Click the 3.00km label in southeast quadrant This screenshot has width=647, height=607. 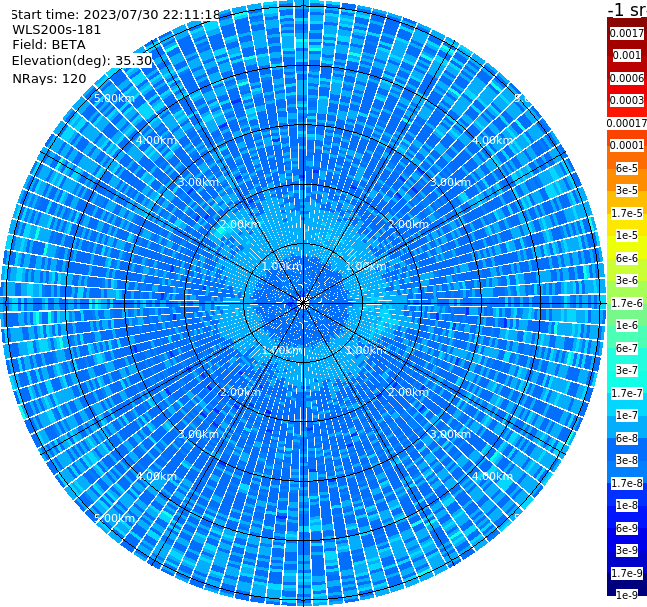[x=450, y=434]
